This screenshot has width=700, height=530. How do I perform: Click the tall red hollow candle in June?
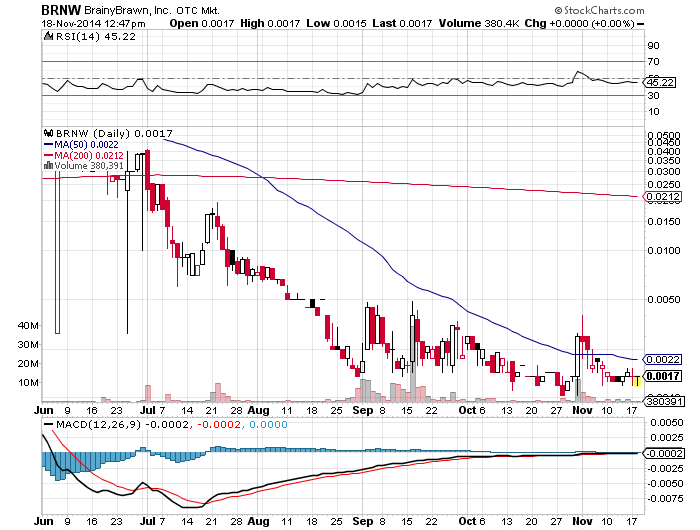[57, 253]
